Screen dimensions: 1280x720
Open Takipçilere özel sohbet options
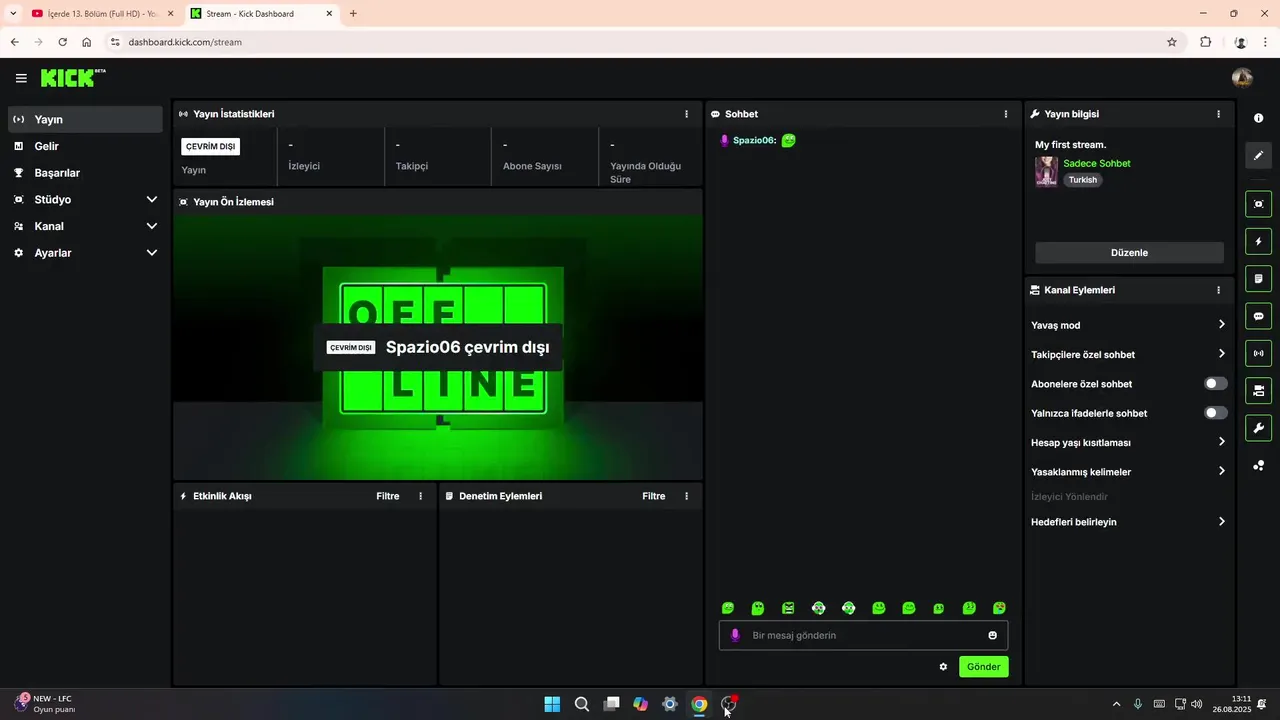(x=1128, y=354)
